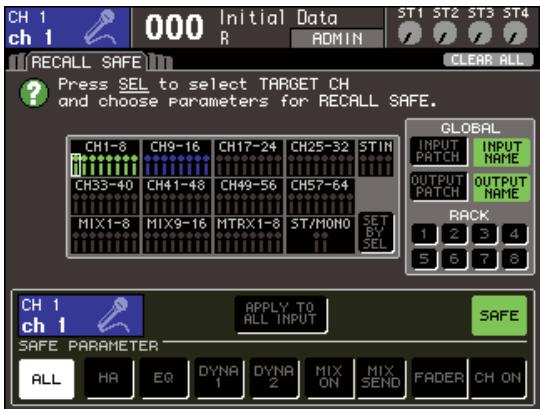Toggle global OUTPUT NAME recall safe
540x409 pixels.
[501, 188]
